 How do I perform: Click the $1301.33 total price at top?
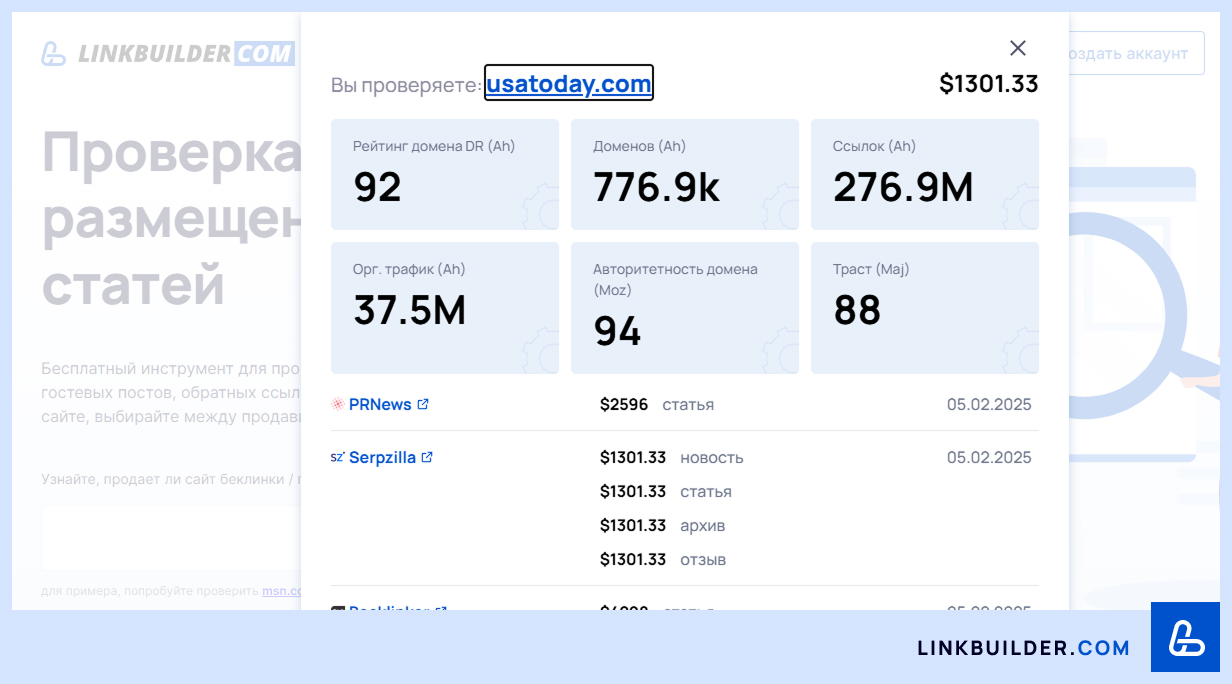click(x=989, y=84)
